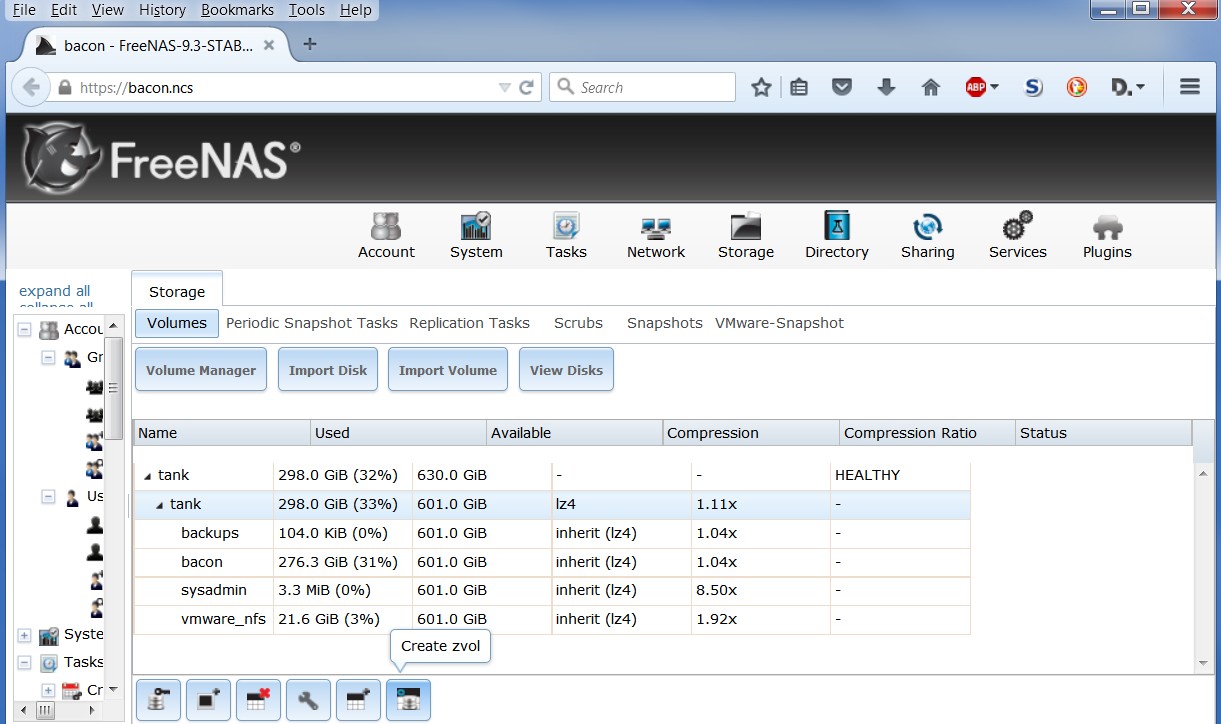Switch to Periodic Snapshot Tasks tab
1221x724 pixels.
(x=312, y=323)
